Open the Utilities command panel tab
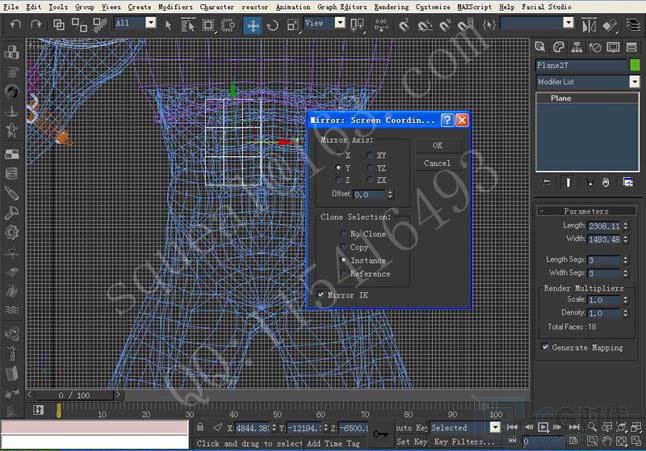Image resolution: width=646 pixels, height=451 pixels. pyautogui.click(x=631, y=47)
